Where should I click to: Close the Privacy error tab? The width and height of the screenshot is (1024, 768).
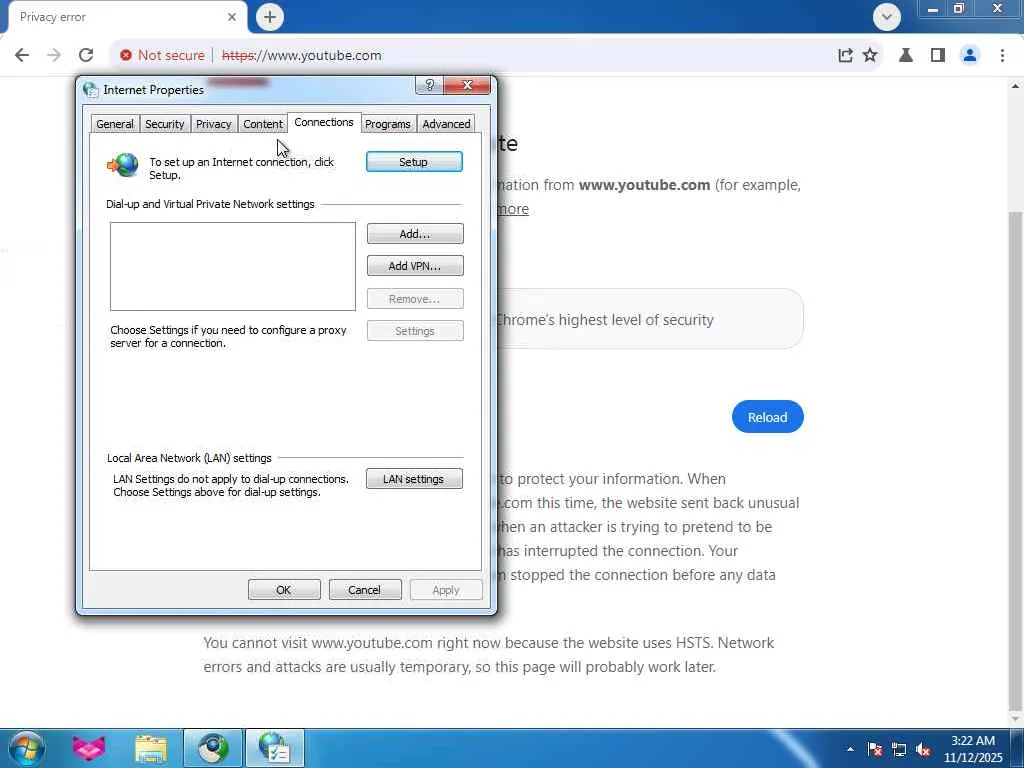click(x=232, y=17)
